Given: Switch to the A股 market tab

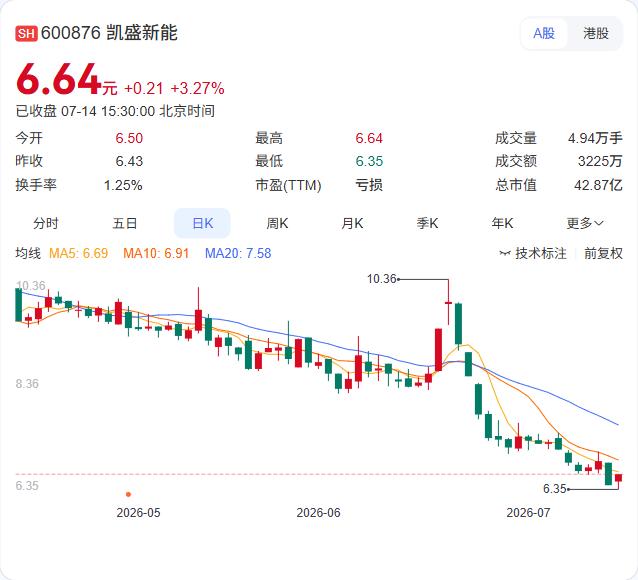Looking at the screenshot, I should pos(544,33).
